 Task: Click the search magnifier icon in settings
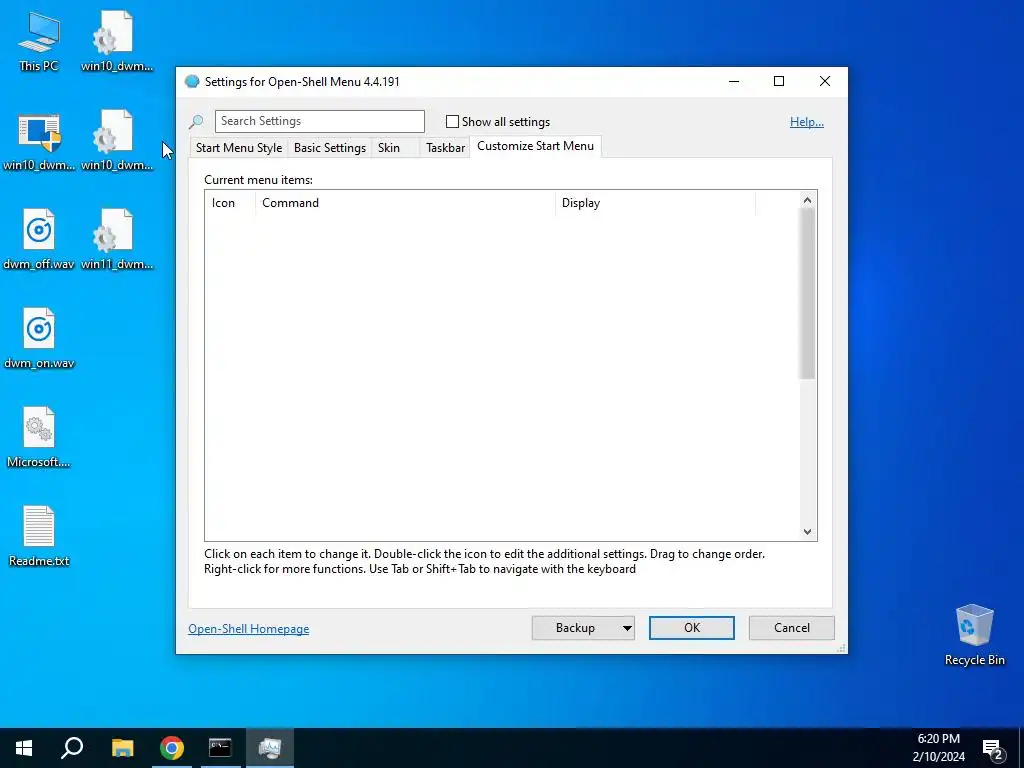pos(196,121)
